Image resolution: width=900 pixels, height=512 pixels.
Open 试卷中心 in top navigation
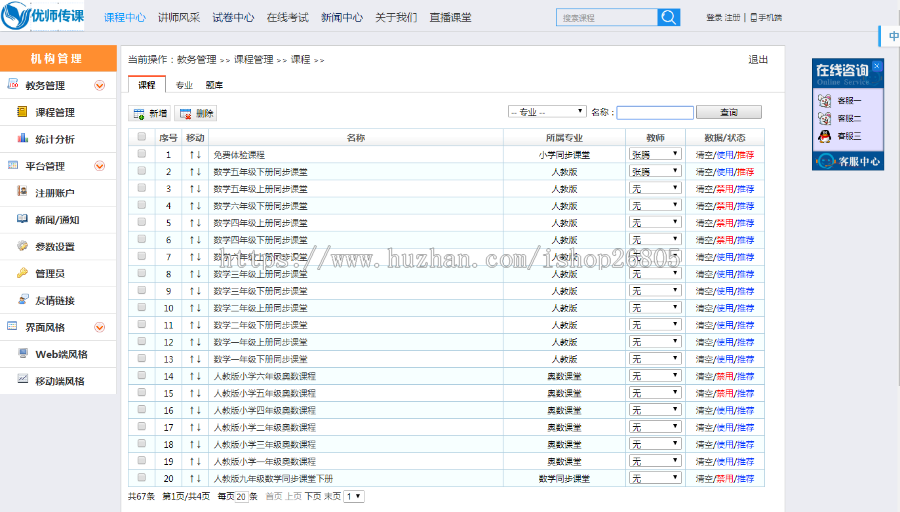(x=233, y=17)
